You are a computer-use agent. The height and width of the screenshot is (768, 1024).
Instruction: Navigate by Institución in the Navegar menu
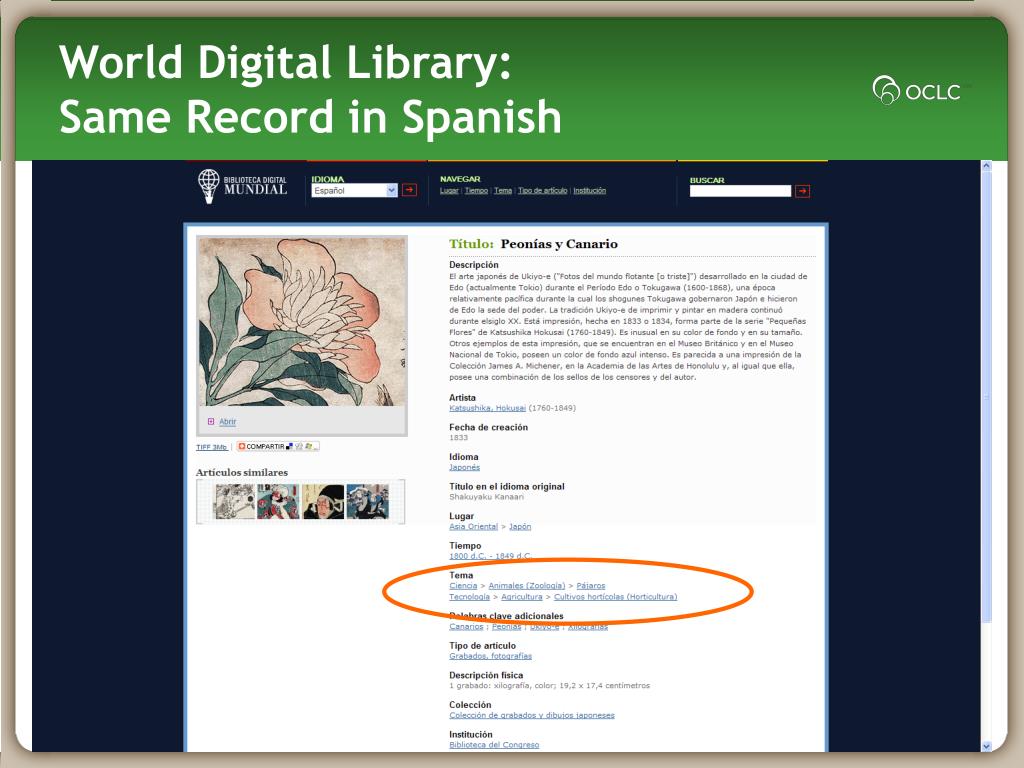pyautogui.click(x=589, y=191)
